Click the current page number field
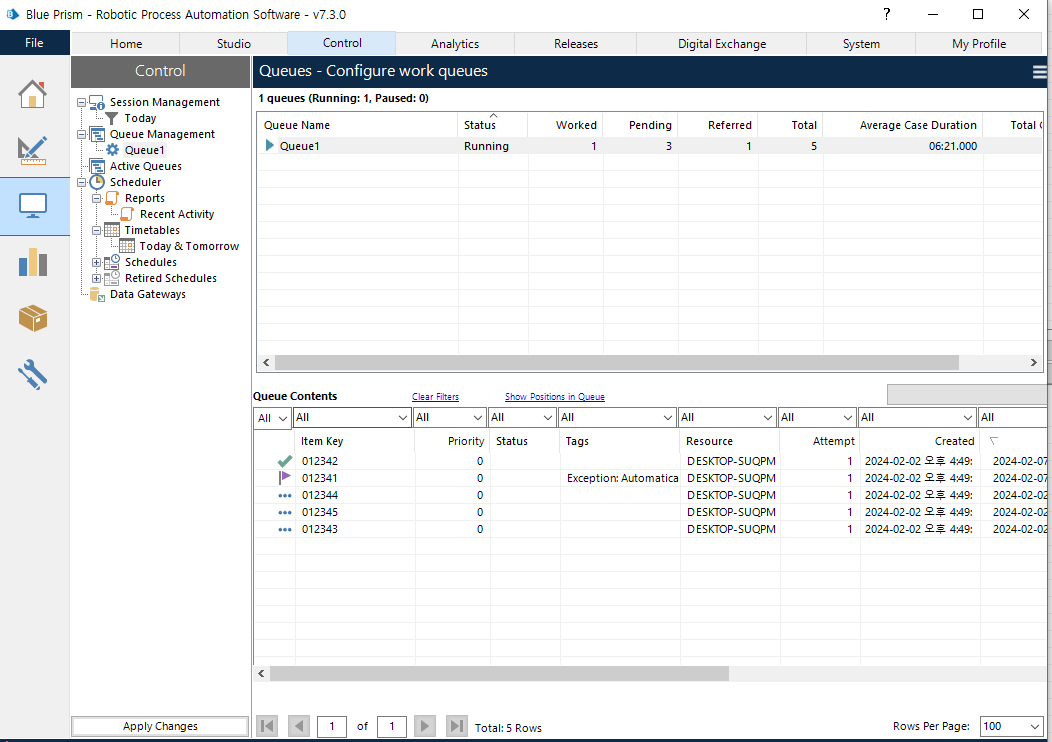 pyautogui.click(x=331, y=726)
